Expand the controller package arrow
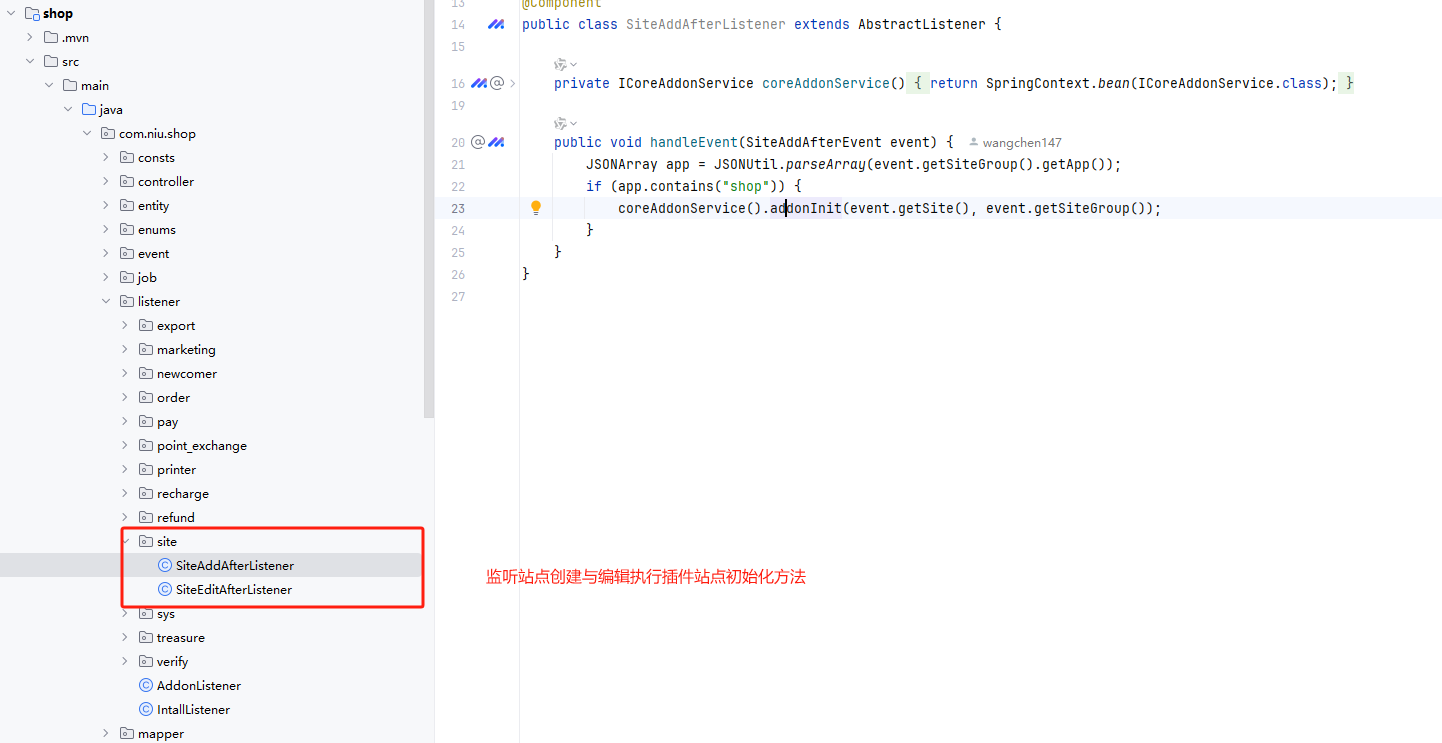1442x743 pixels. (x=106, y=182)
